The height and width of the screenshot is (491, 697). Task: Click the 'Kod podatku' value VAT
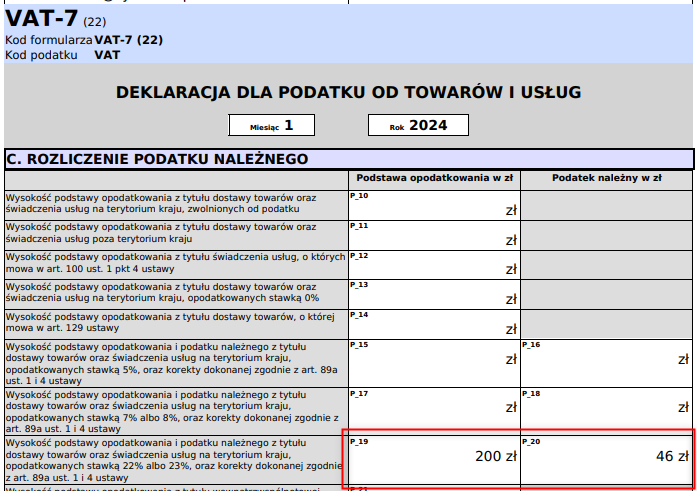click(107, 55)
